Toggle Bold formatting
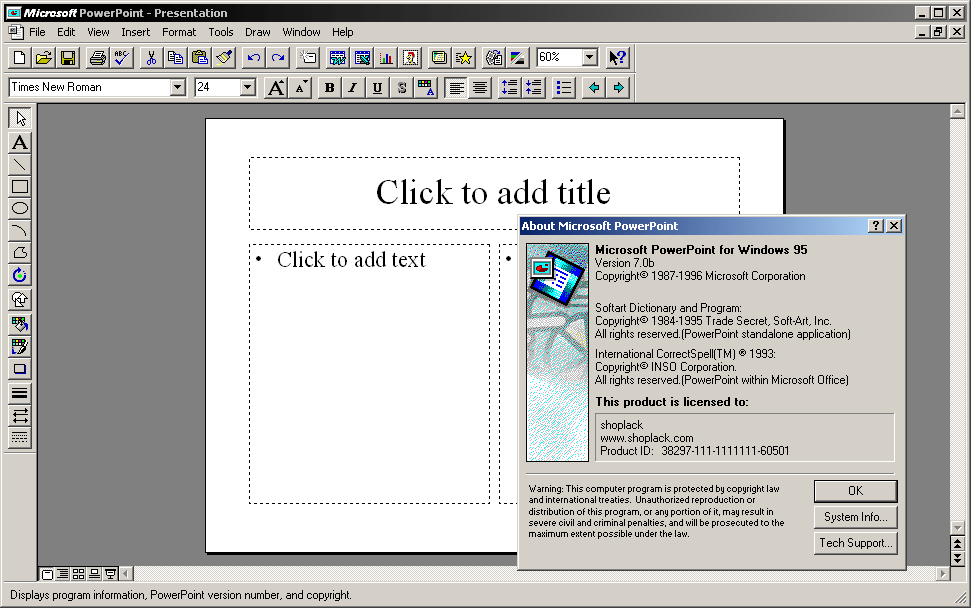 click(x=329, y=87)
